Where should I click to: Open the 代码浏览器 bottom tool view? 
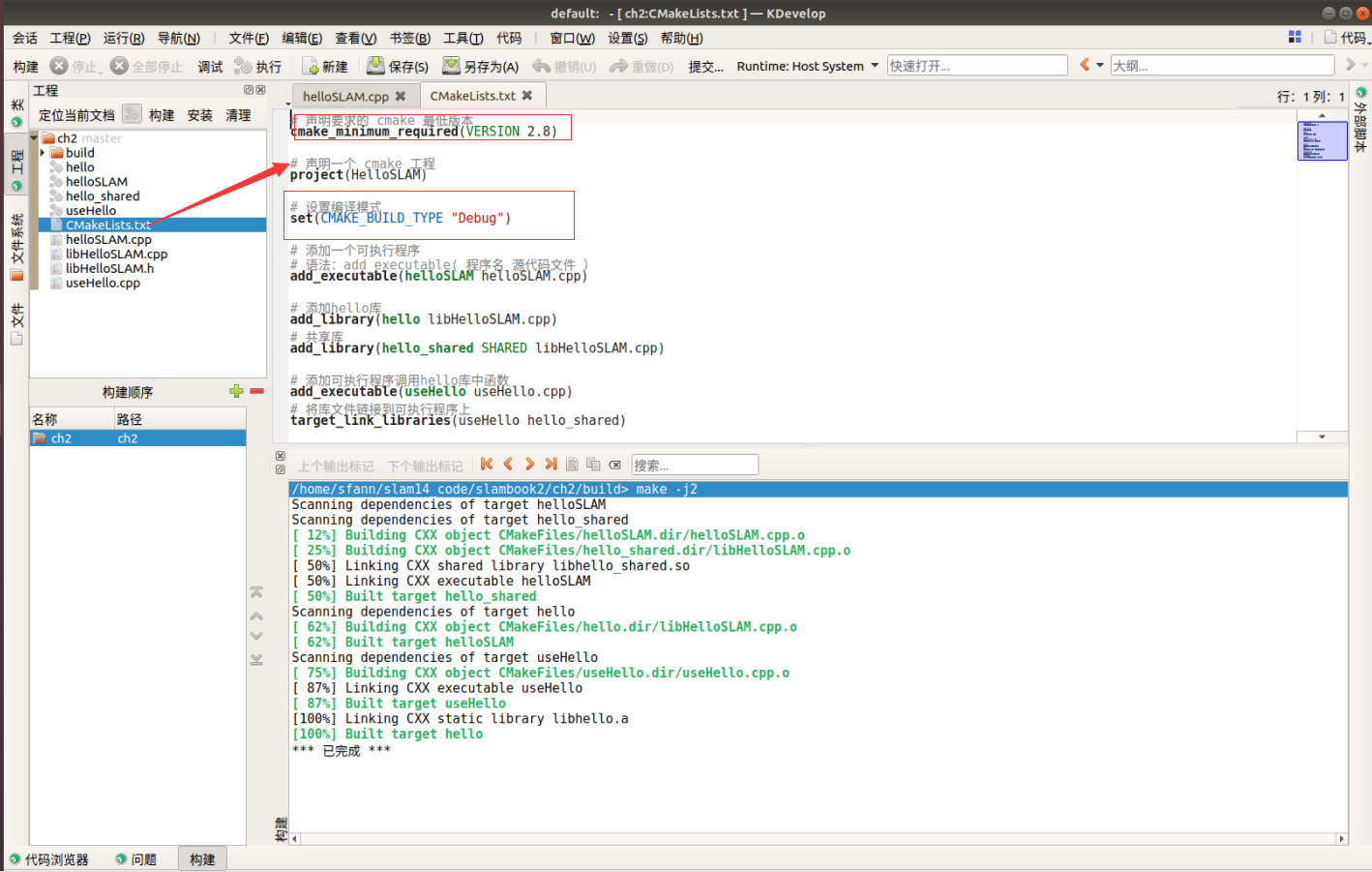tap(49, 859)
